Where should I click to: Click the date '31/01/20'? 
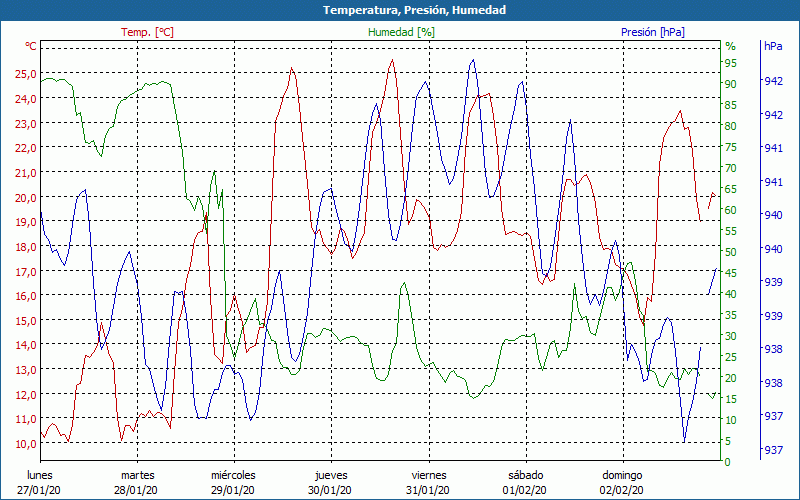[428, 491]
